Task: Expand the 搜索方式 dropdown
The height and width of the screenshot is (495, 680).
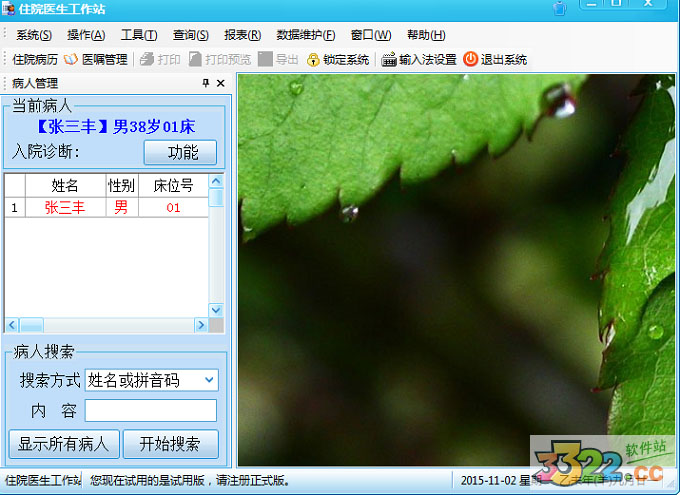Action: 208,380
